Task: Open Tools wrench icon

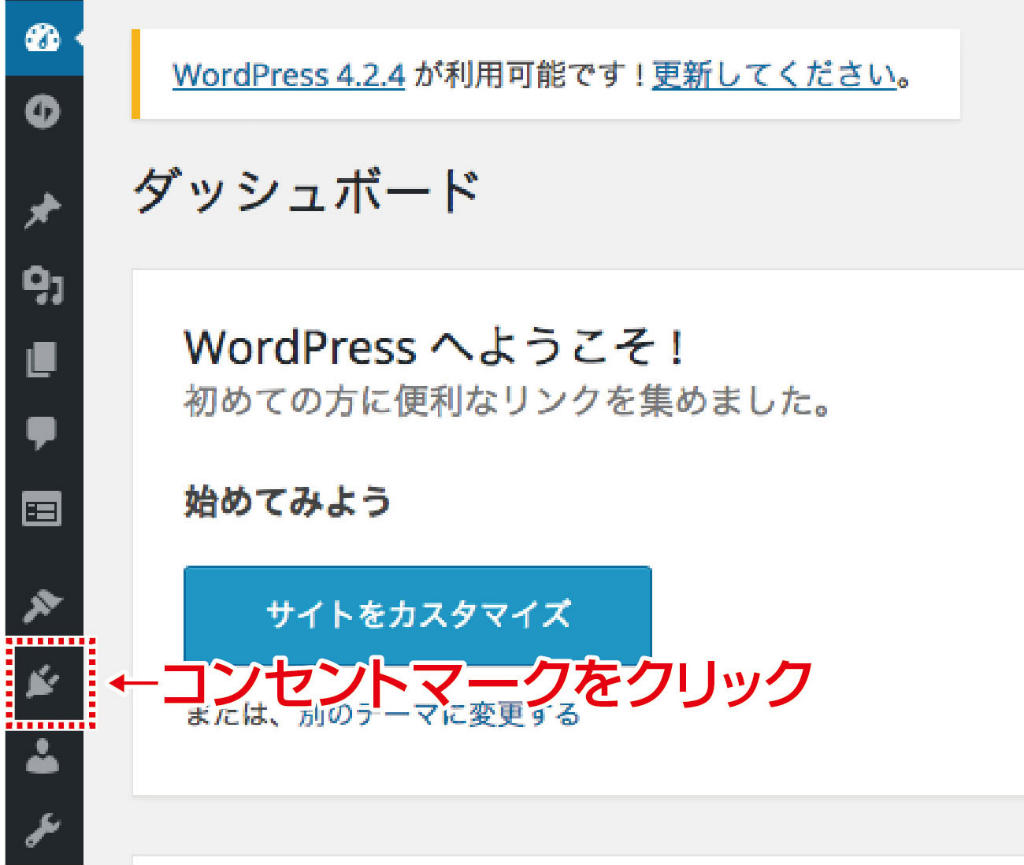Action: pos(42,830)
